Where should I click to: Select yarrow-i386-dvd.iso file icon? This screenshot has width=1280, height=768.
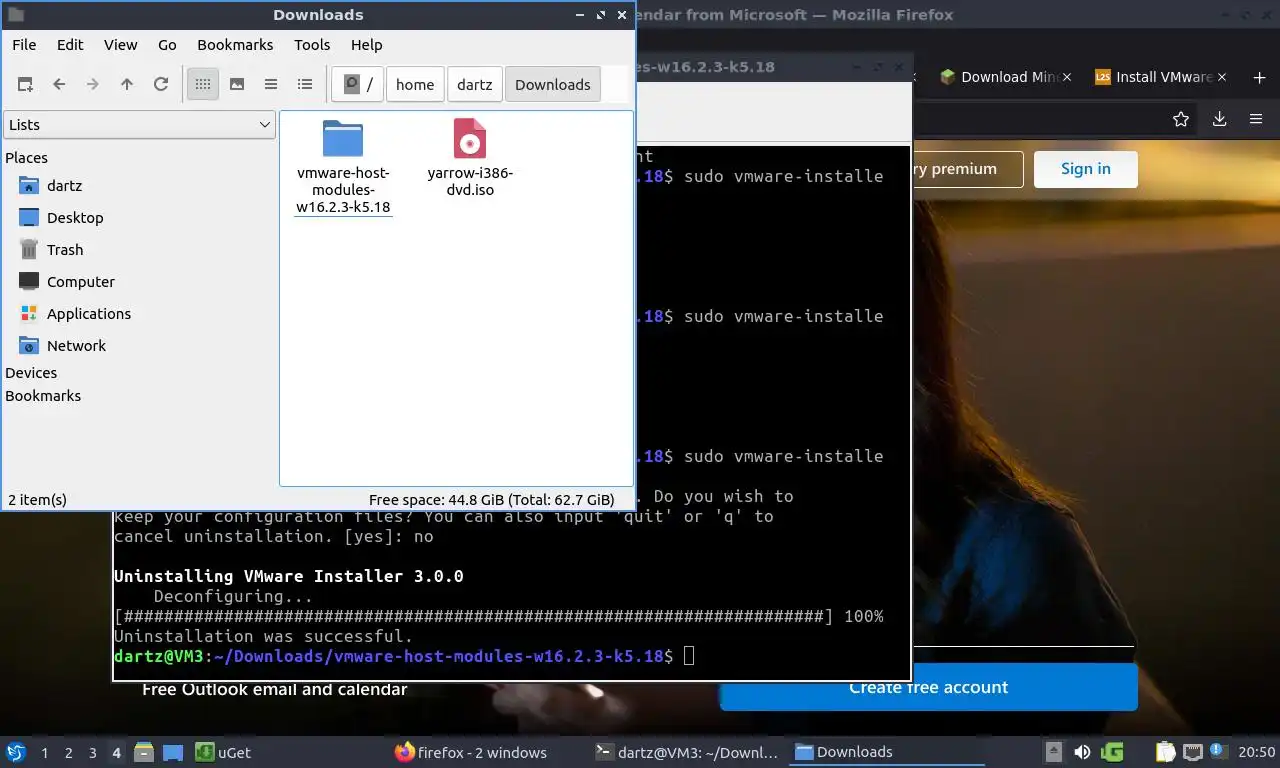pos(470,139)
